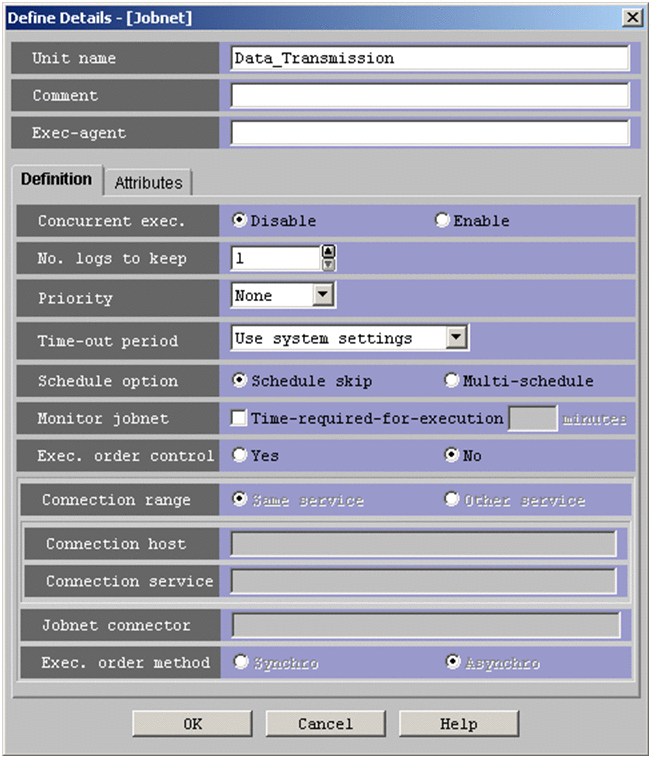653x760 pixels.
Task: Click the Cancel button
Action: 325,724
